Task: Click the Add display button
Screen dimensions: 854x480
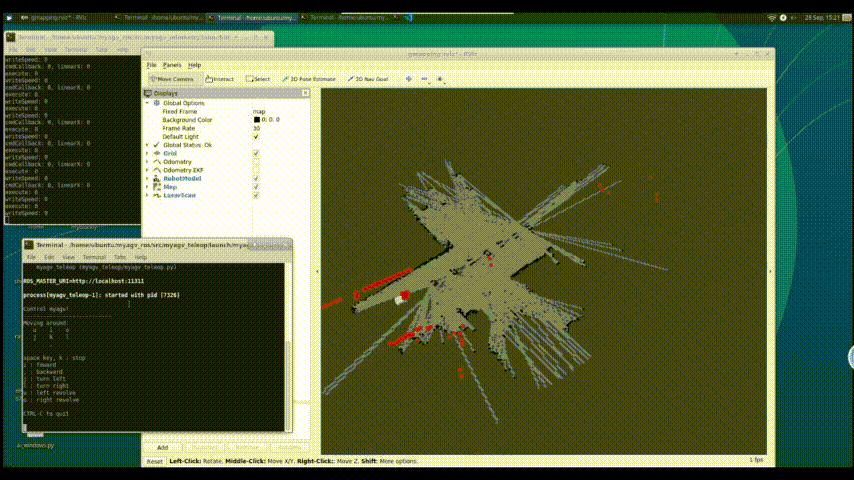Action: click(x=162, y=447)
